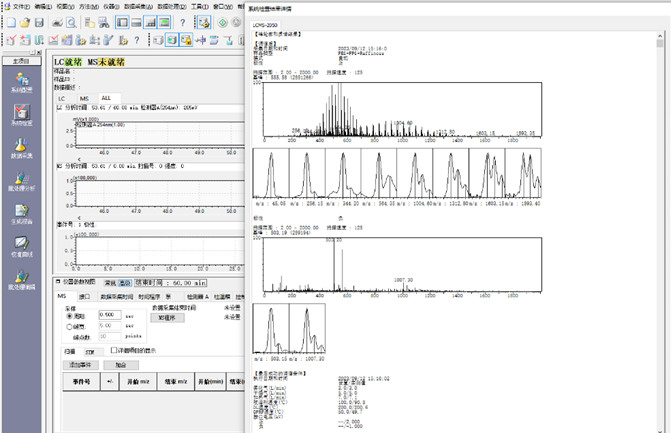Switch to the LC chromatogram tab

pos(62,98)
